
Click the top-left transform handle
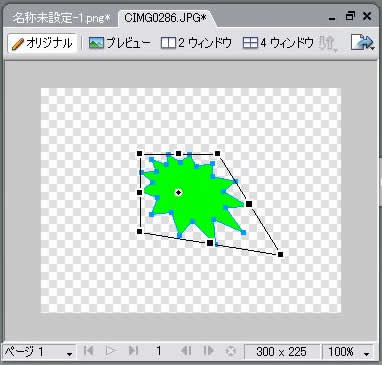(x=140, y=154)
